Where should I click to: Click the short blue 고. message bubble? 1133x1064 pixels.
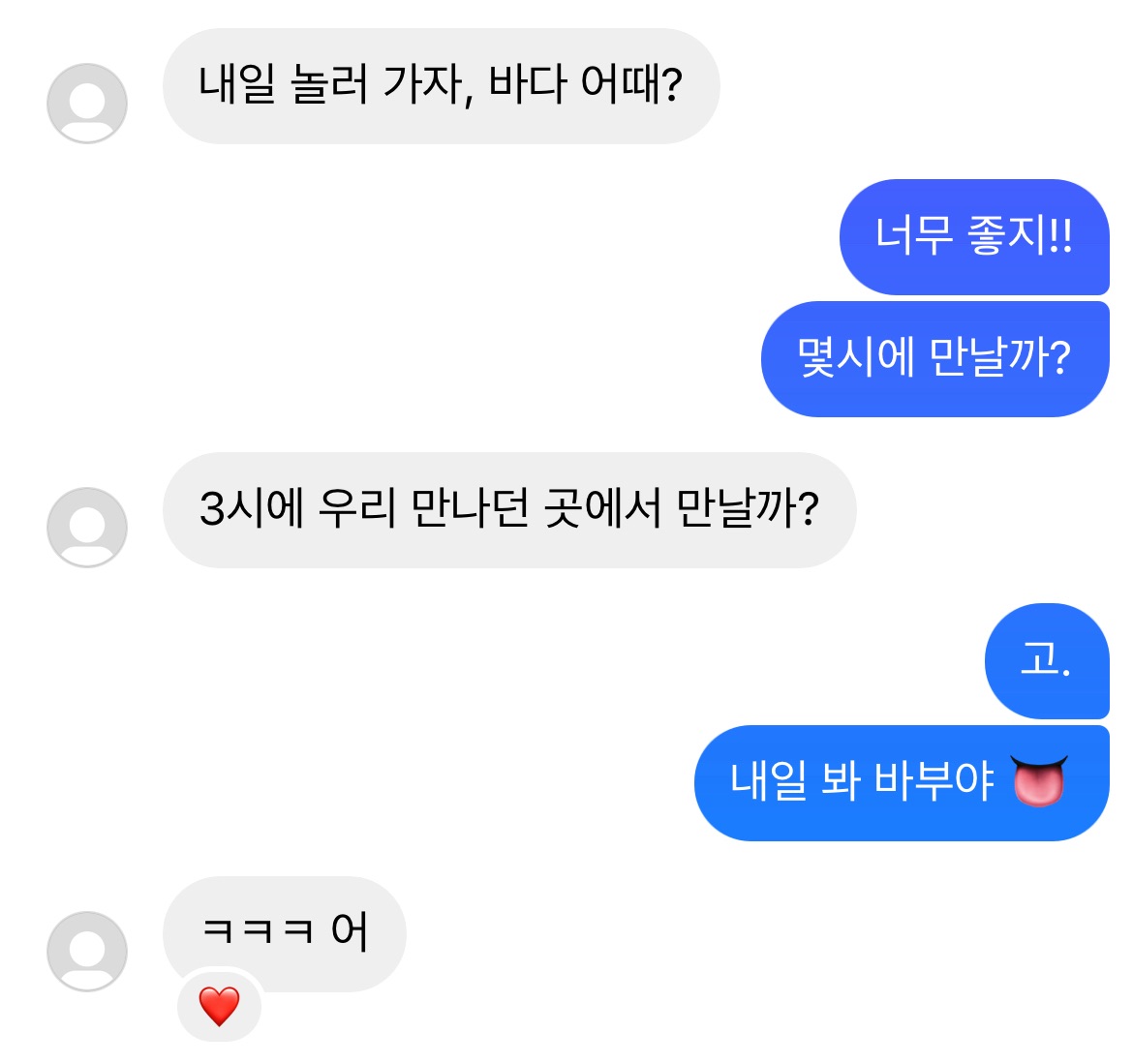1046,660
